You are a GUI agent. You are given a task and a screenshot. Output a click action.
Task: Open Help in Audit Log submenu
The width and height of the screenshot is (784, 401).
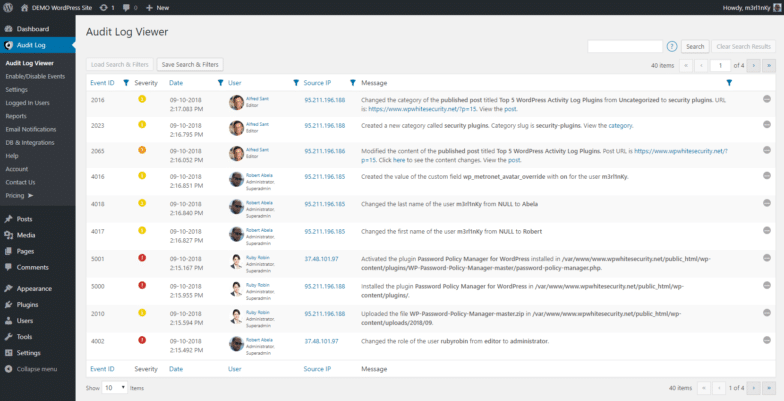(12, 156)
